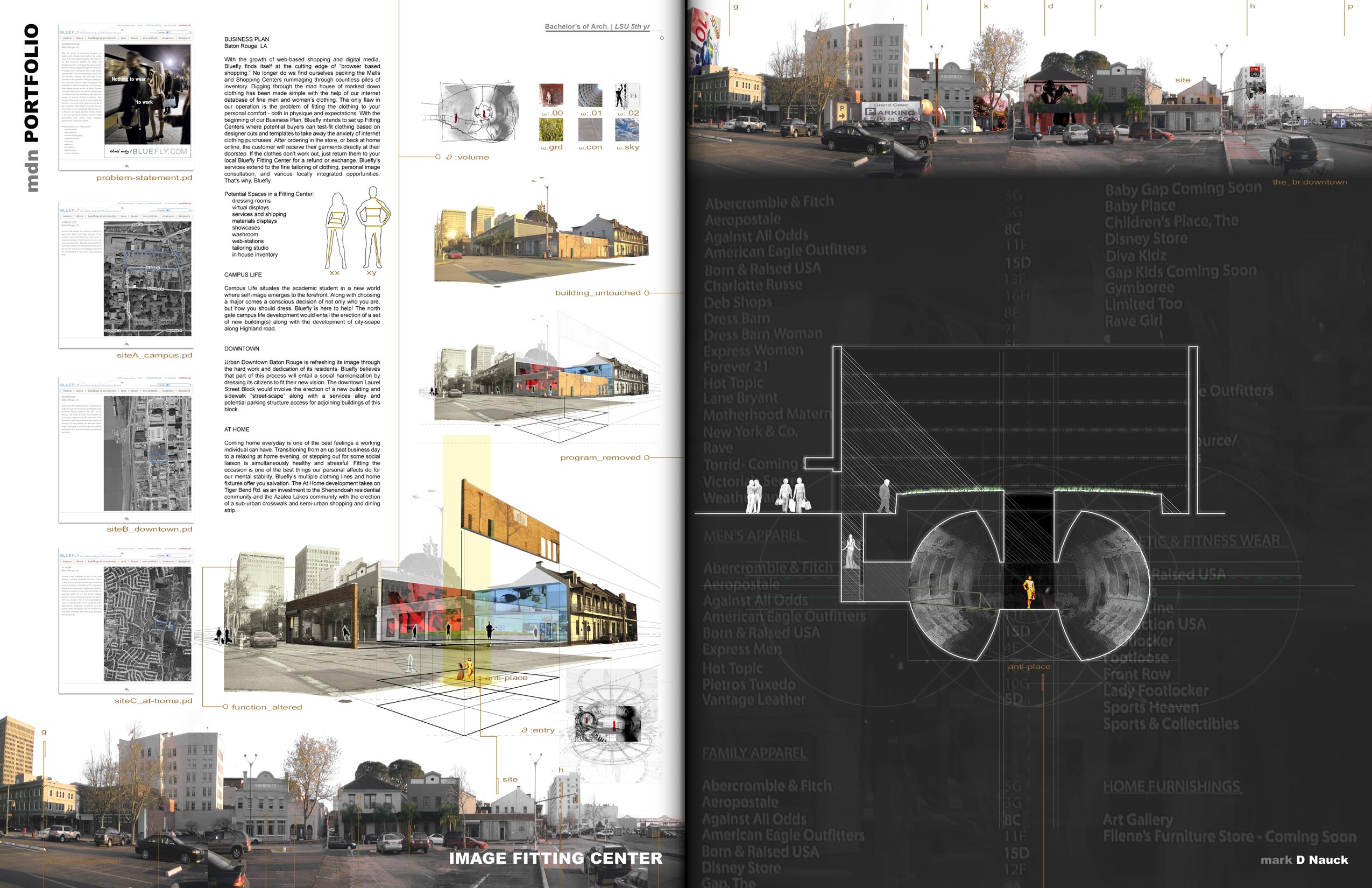Click the 'Charlotte Russe' store name
This screenshot has height=888, width=1372.
click(753, 285)
